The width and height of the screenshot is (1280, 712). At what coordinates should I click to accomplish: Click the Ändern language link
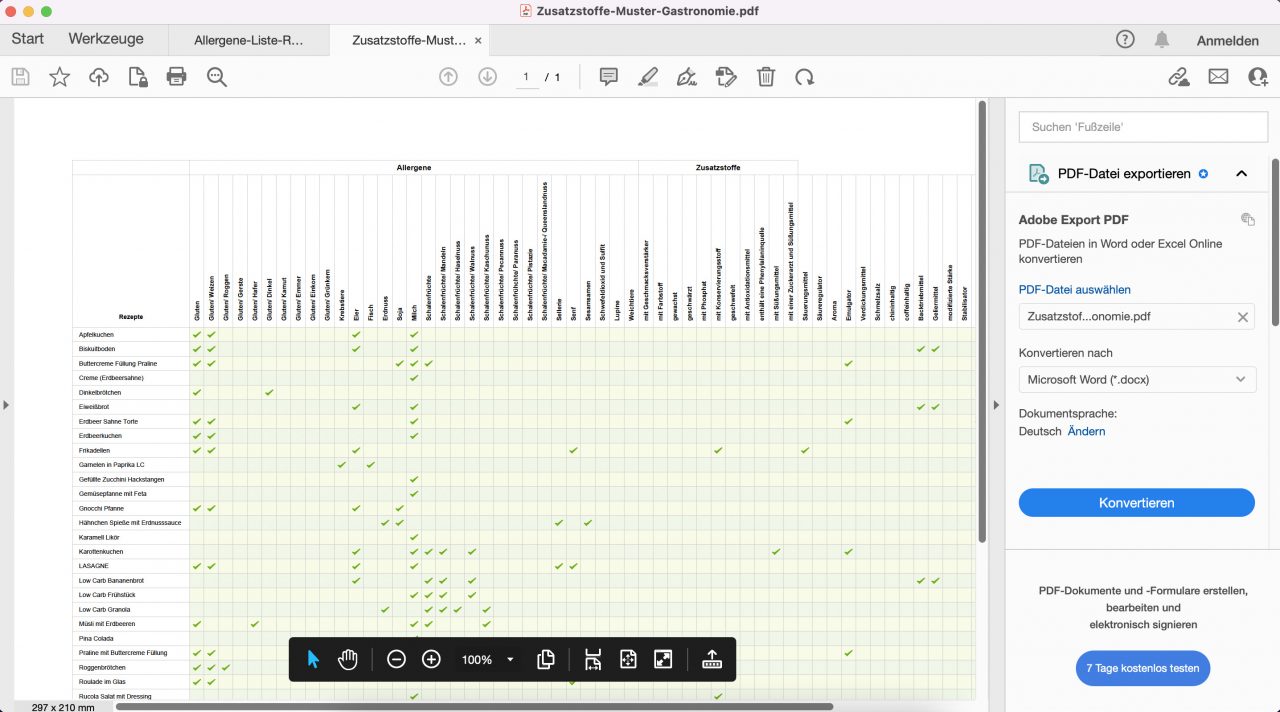(1086, 431)
